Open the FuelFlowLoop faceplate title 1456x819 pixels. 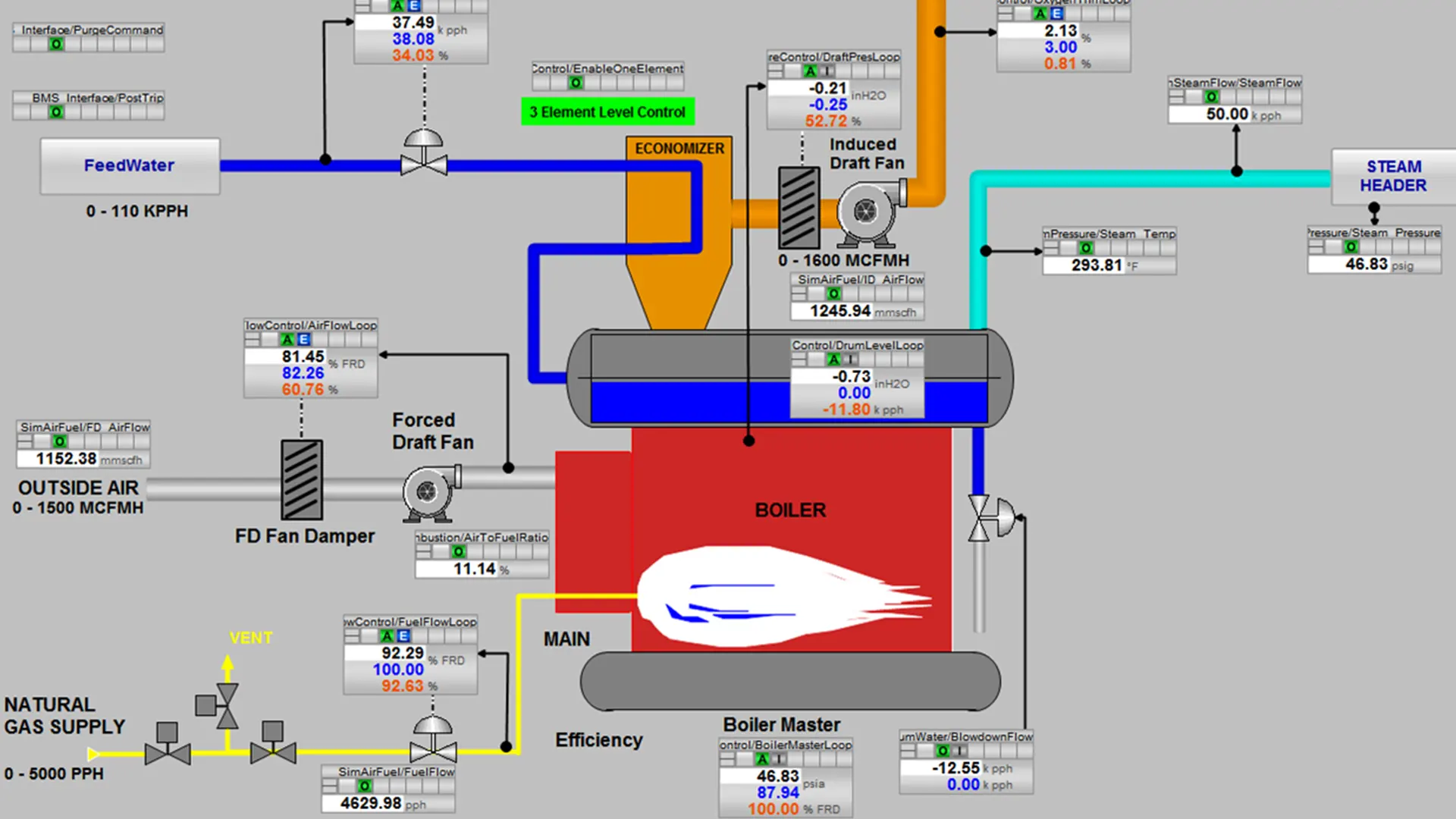[x=410, y=622]
